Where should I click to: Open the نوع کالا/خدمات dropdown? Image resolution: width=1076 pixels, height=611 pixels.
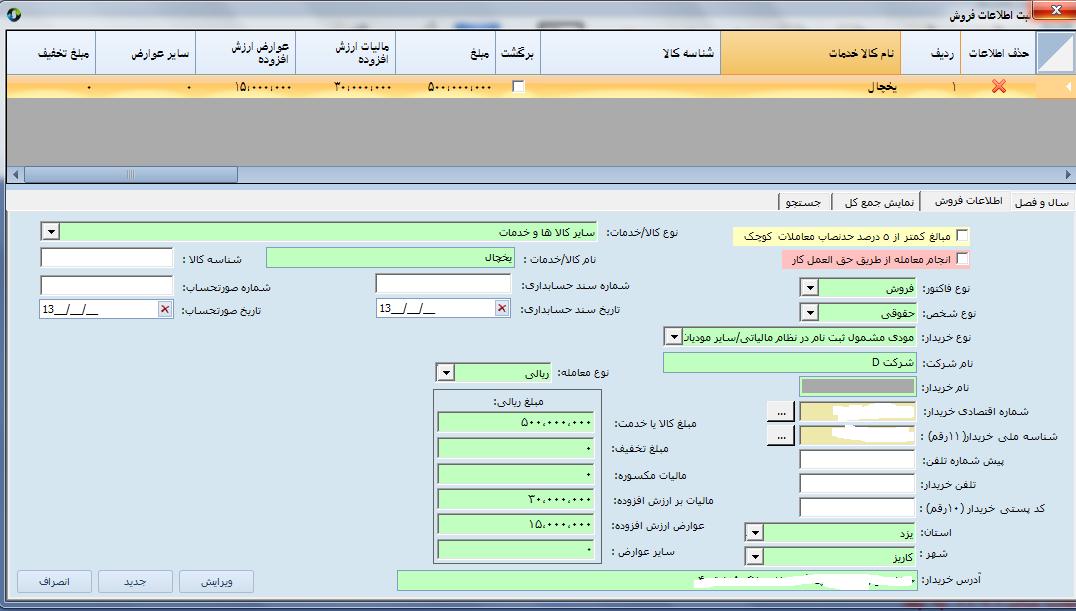point(51,232)
